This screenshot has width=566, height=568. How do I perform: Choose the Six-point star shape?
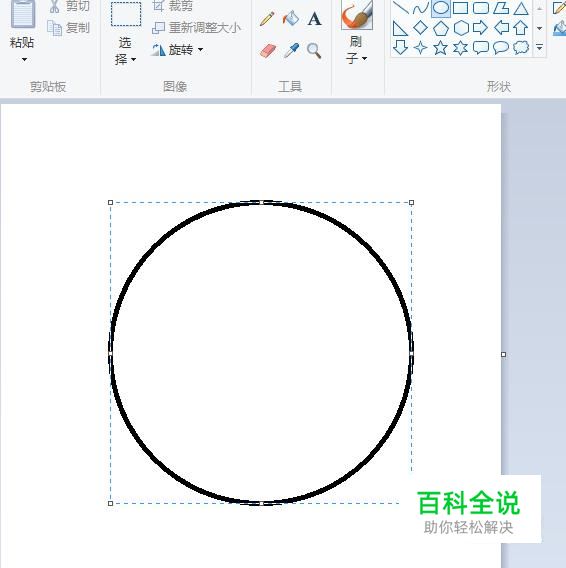click(461, 48)
